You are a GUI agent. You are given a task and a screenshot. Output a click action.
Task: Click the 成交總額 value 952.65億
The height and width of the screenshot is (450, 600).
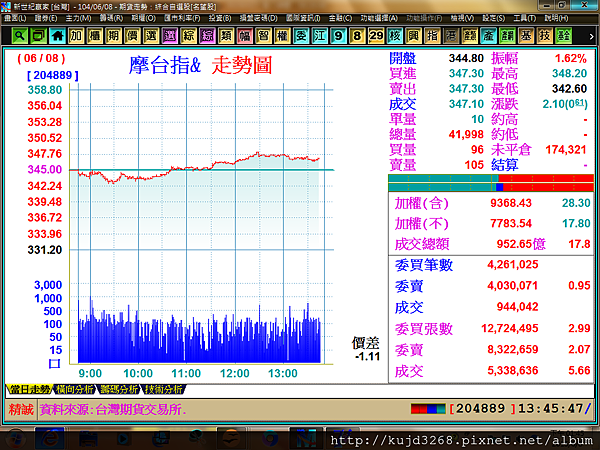(521, 244)
